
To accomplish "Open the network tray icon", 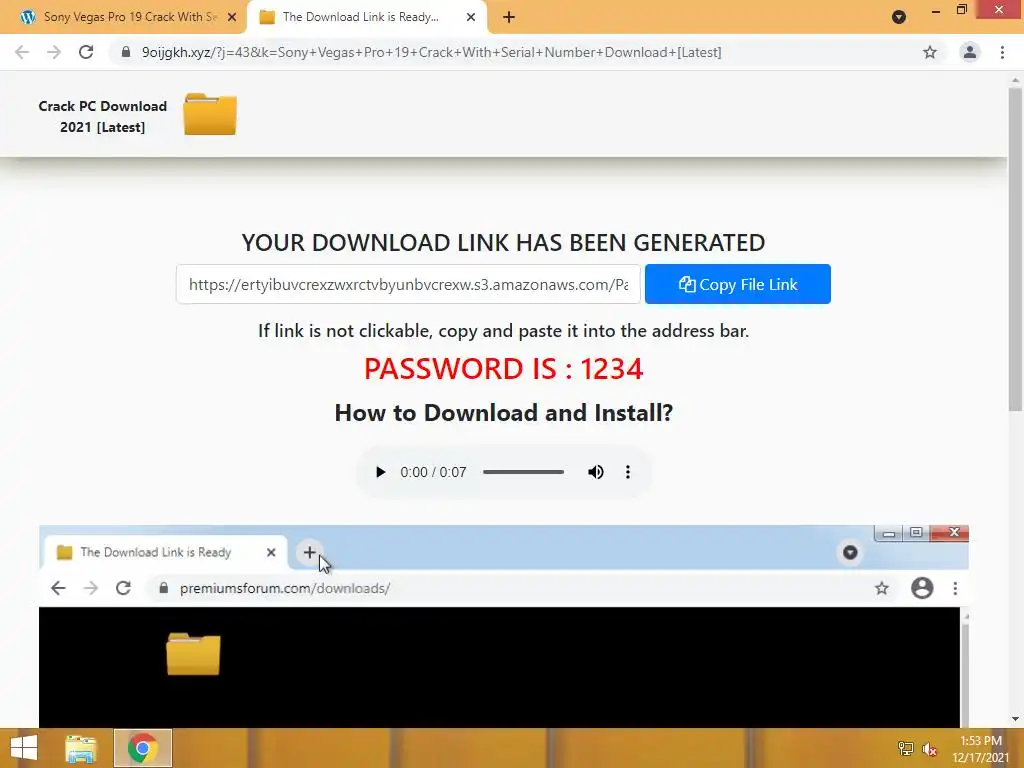I will [x=906, y=748].
